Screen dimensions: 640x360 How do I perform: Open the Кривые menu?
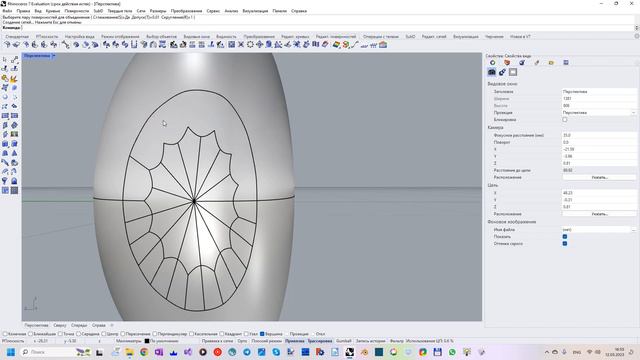pos(53,11)
